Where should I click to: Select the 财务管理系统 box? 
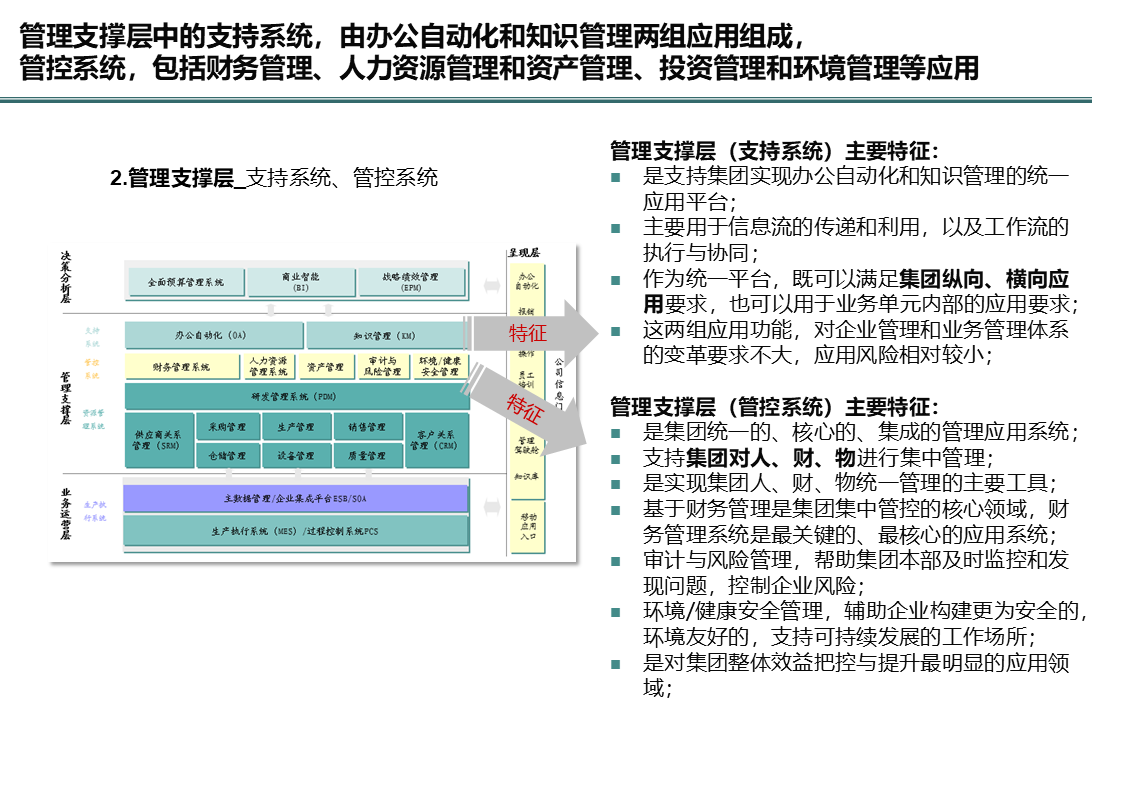182,367
